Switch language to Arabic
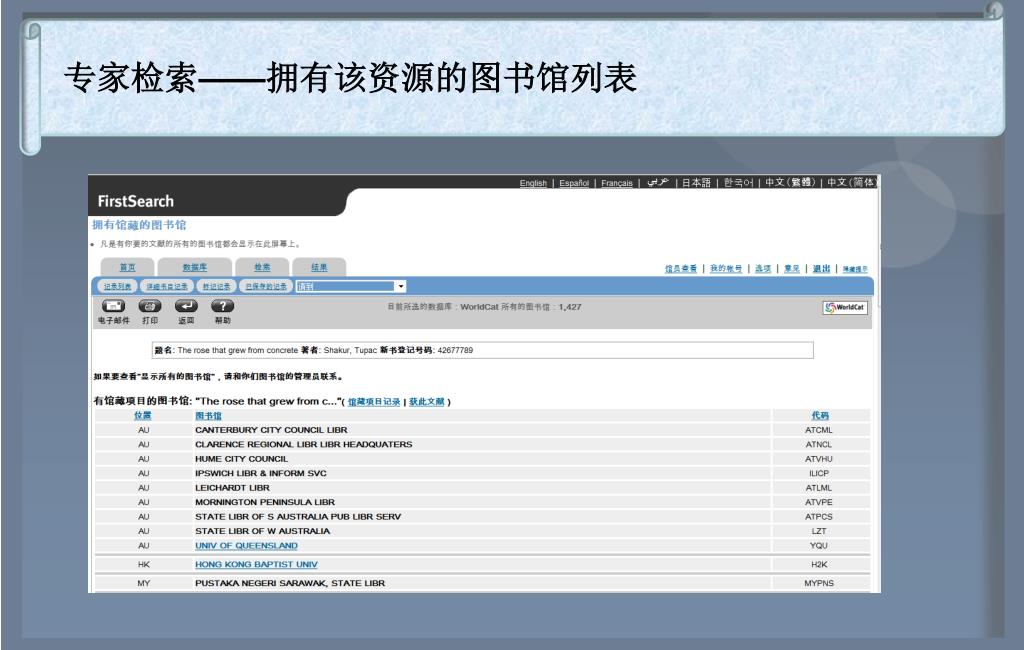Viewport: 1024px width, 650px height. pos(658,182)
